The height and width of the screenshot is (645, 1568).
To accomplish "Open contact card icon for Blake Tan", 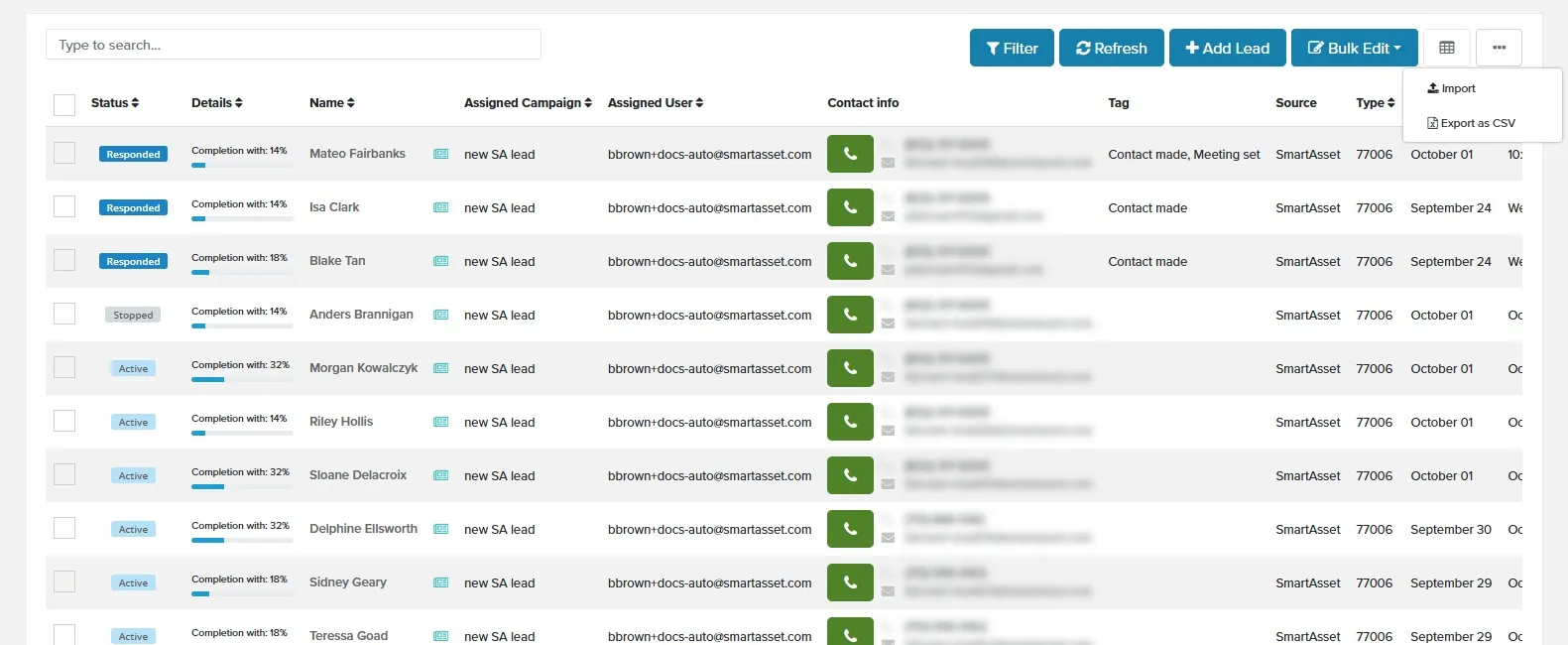I will tap(441, 261).
